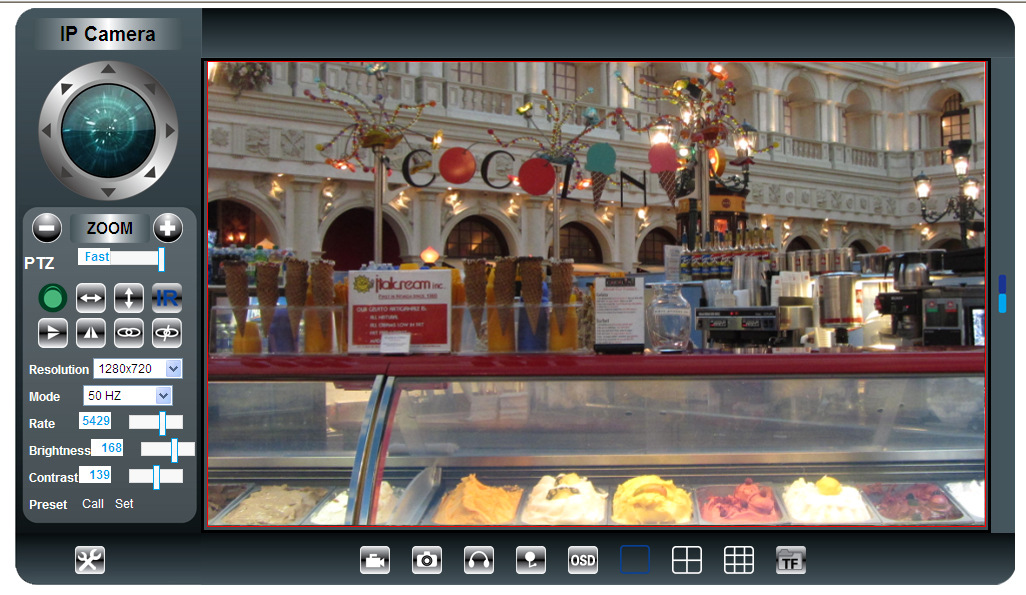Open the TF card folder icon
The width and height of the screenshot is (1026, 595).
(790, 561)
